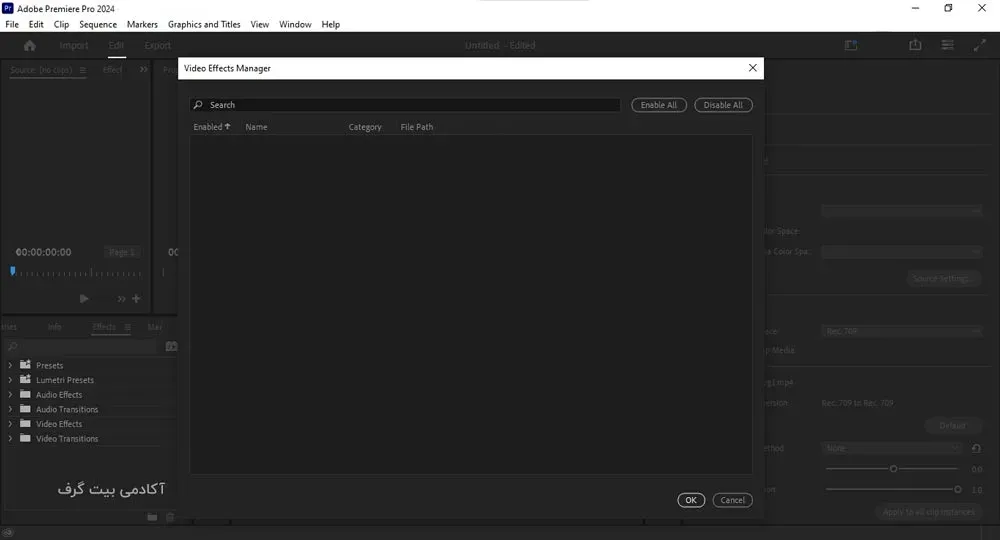
Task: Open the header bar options icon
Action: click(x=948, y=45)
